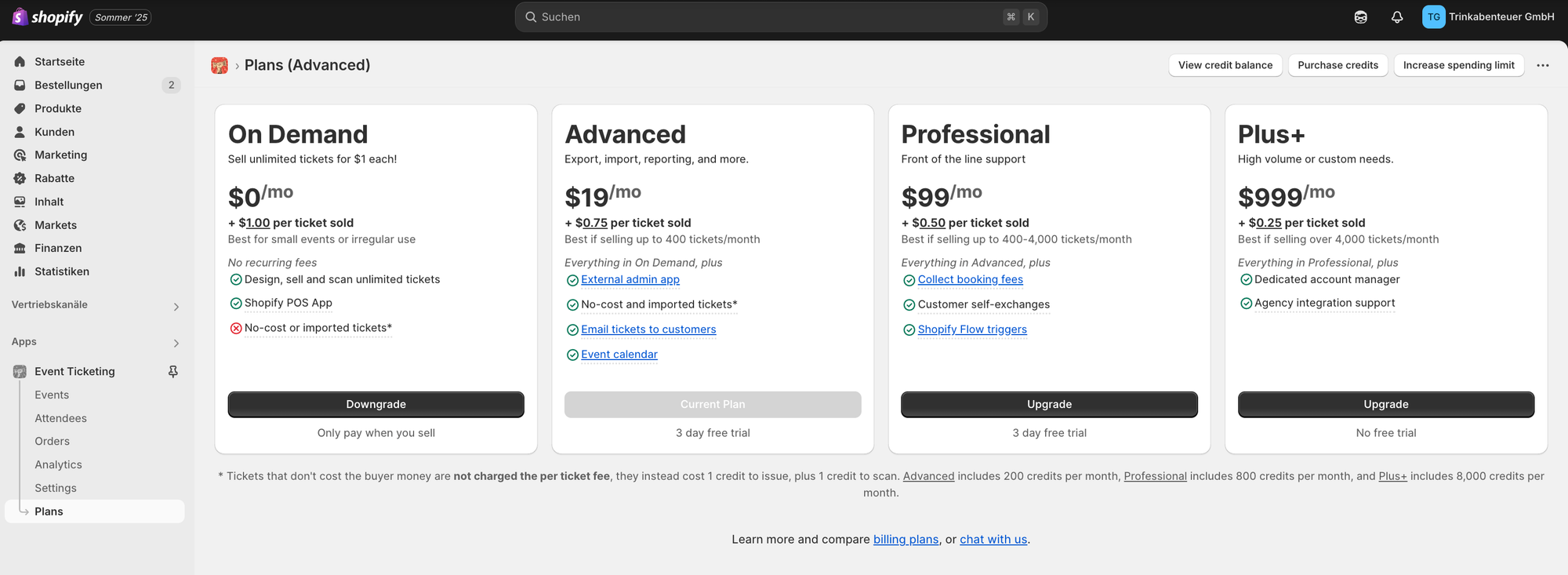The image size is (1568, 575).
Task: Open Analytics in Event Ticketing menu
Action: 58,464
